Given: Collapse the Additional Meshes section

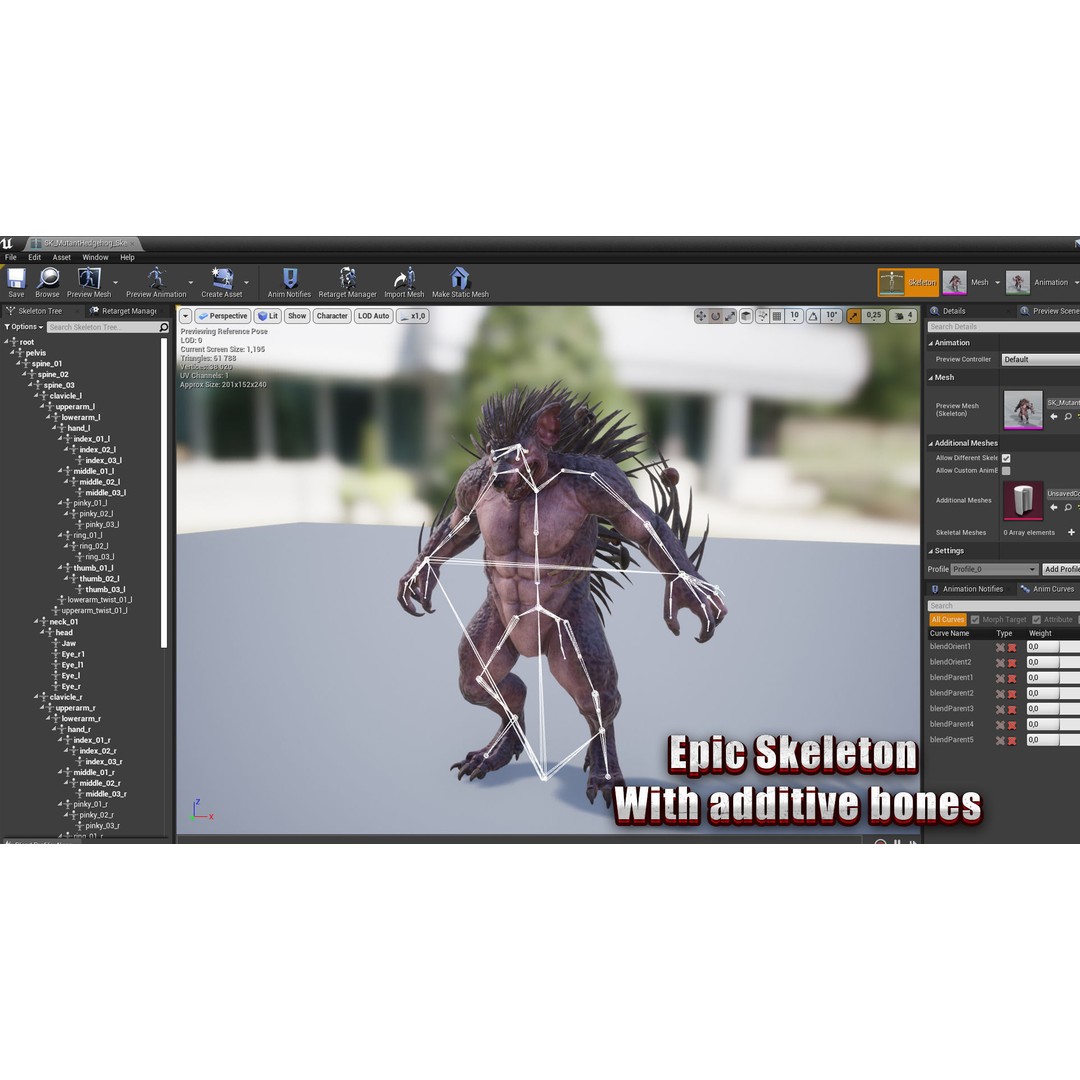Looking at the screenshot, I should 931,444.
